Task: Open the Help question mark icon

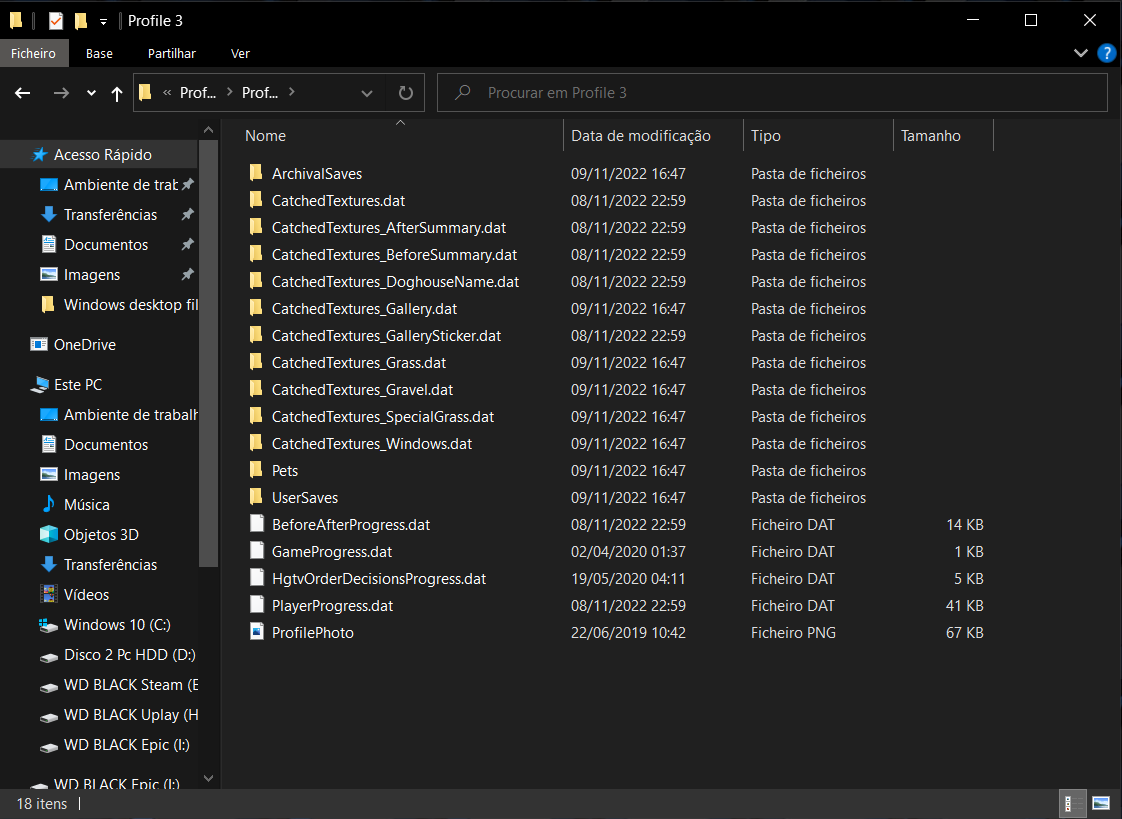Action: [x=1106, y=53]
